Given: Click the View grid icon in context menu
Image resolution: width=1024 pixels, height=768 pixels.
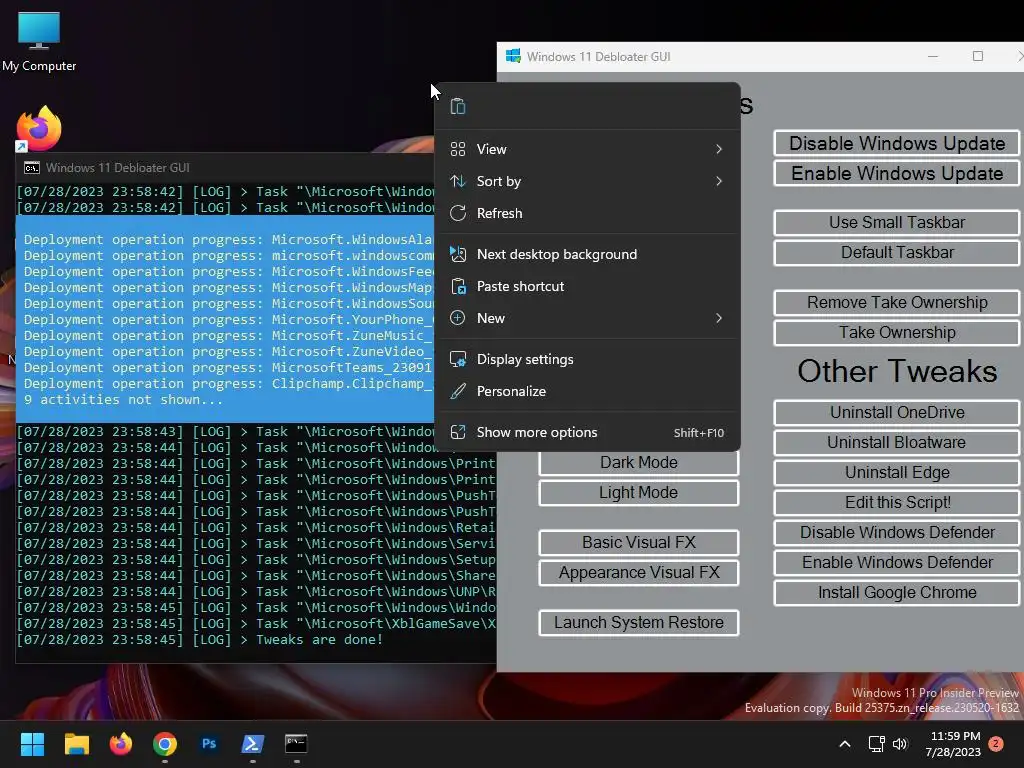Looking at the screenshot, I should (x=458, y=149).
